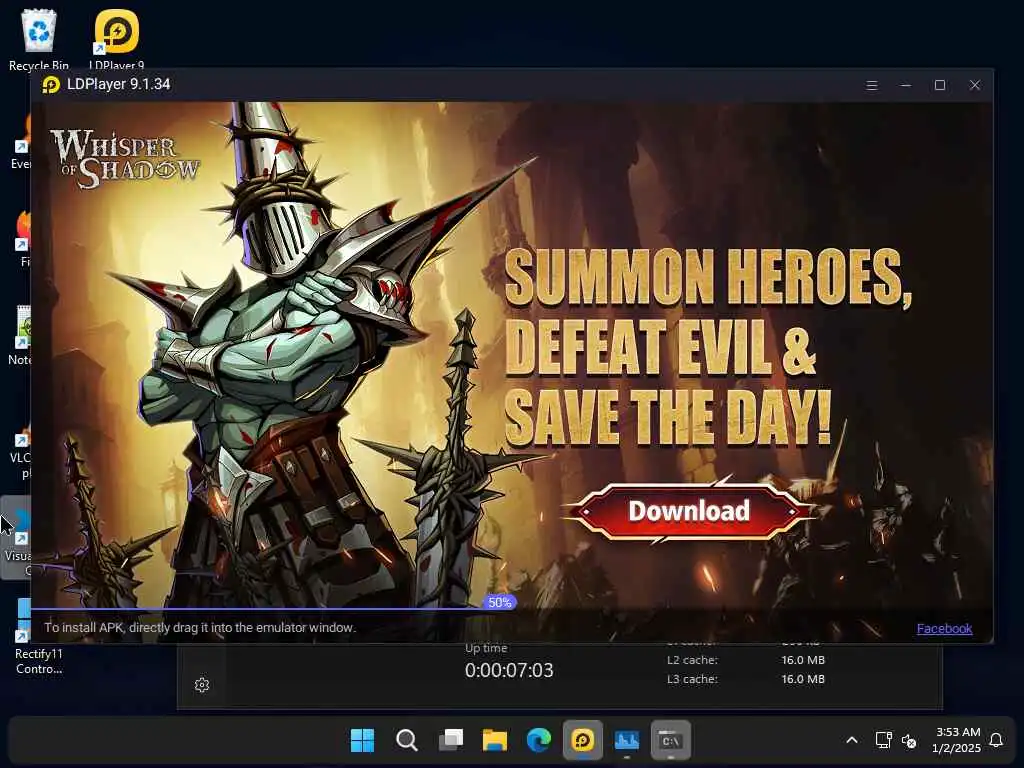Image resolution: width=1024 pixels, height=768 pixels.
Task: Maximize the LDPlayer window
Action: pyautogui.click(x=940, y=86)
